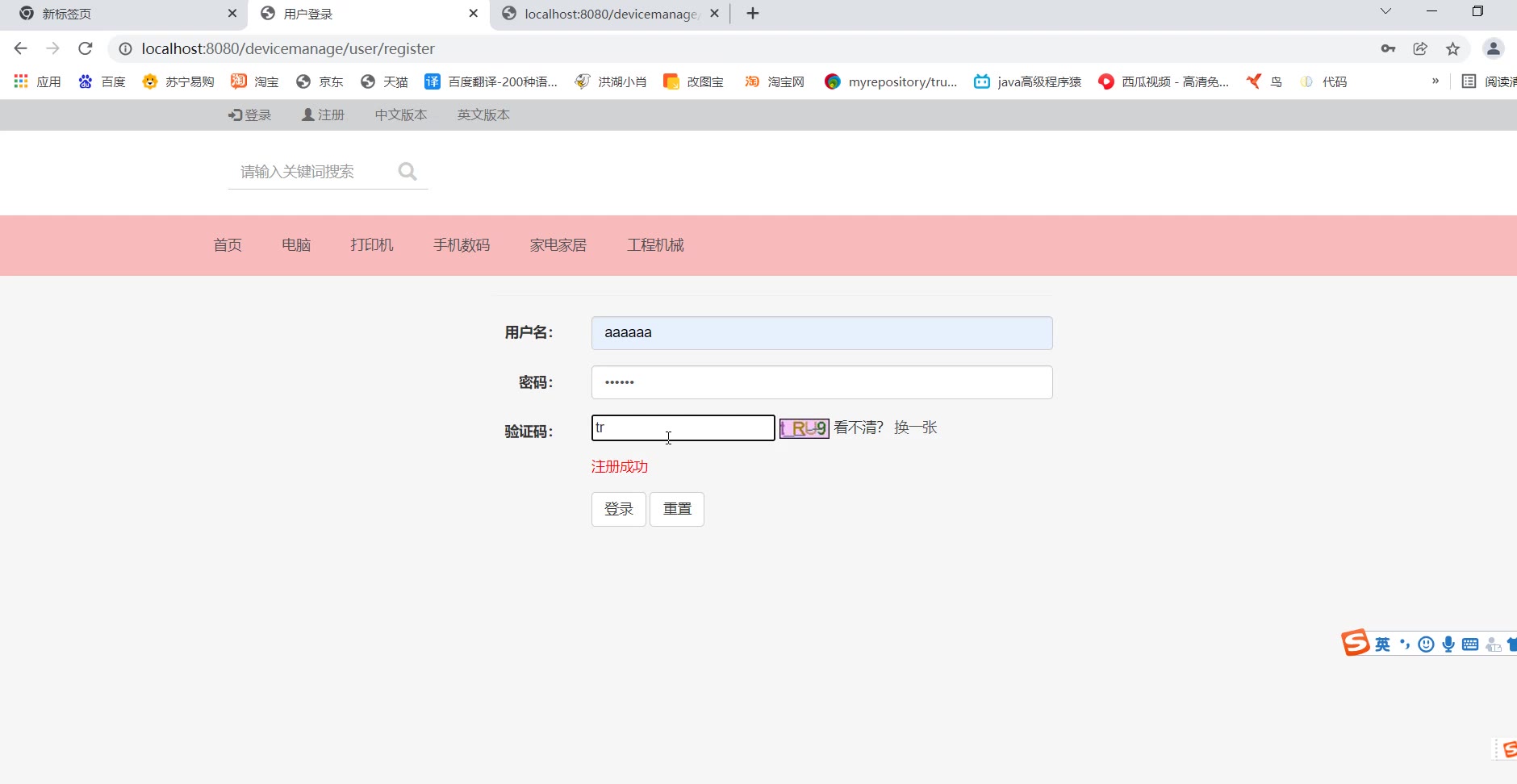Screen dimensions: 1517x784
Task: Focus the 用户名 input field
Action: click(821, 333)
